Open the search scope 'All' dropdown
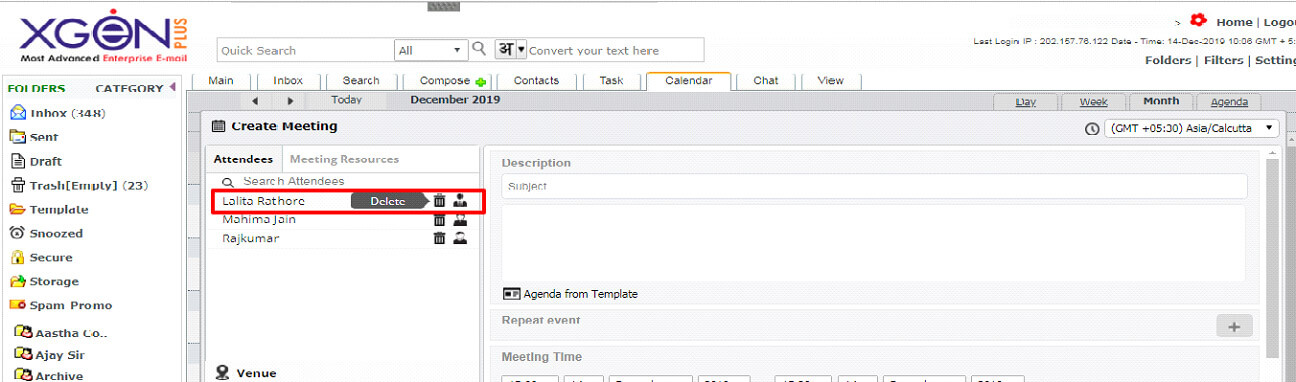Viewport: 1296px width, 382px height. [x=431, y=50]
